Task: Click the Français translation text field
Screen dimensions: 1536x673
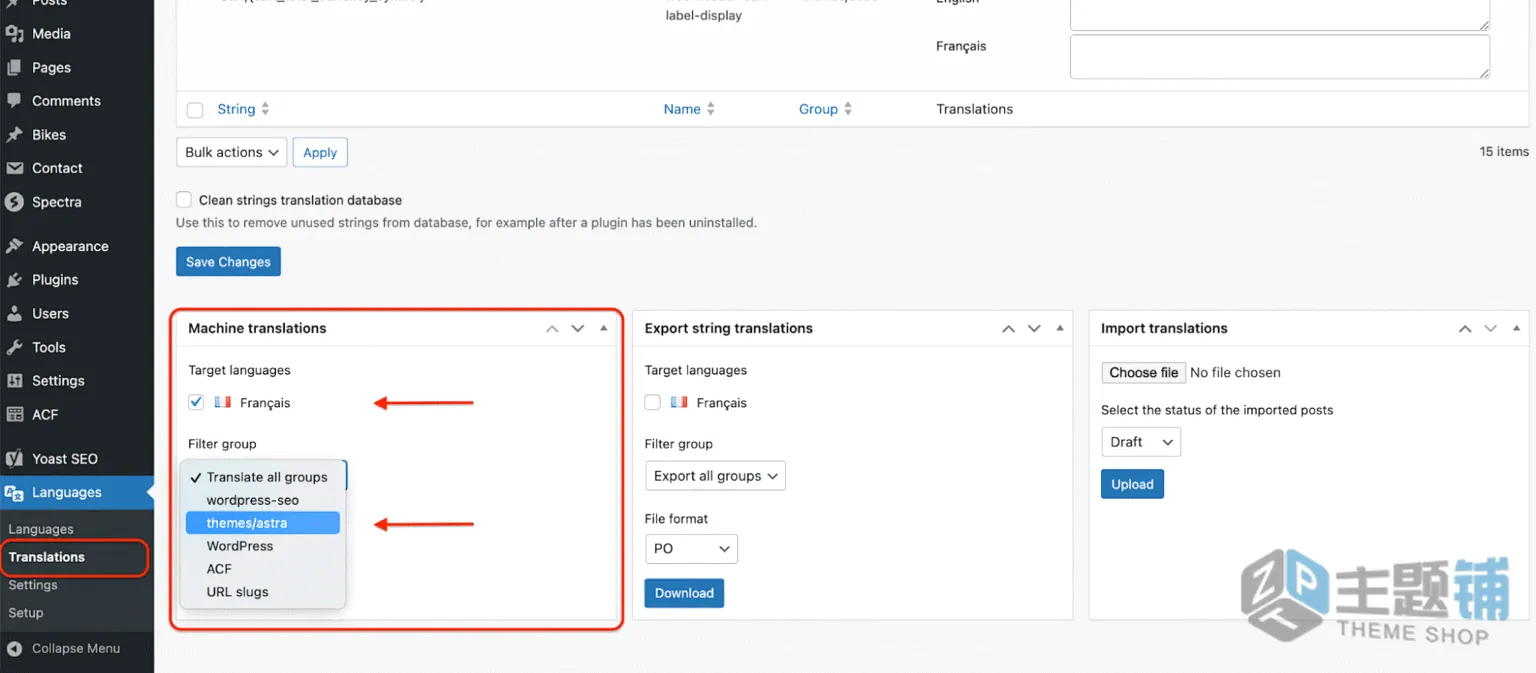Action: [x=1280, y=57]
